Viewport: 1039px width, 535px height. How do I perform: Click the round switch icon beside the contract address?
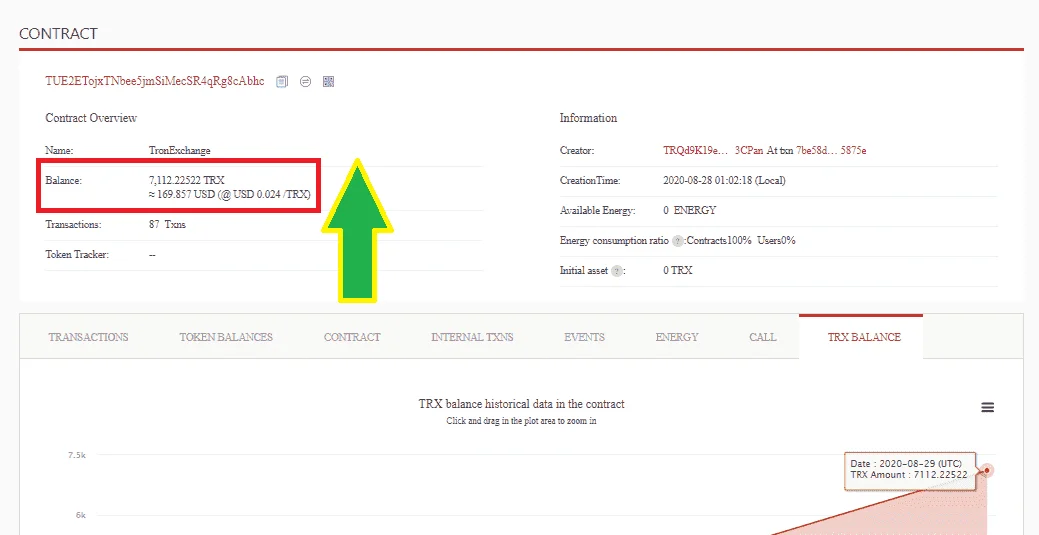coord(305,82)
